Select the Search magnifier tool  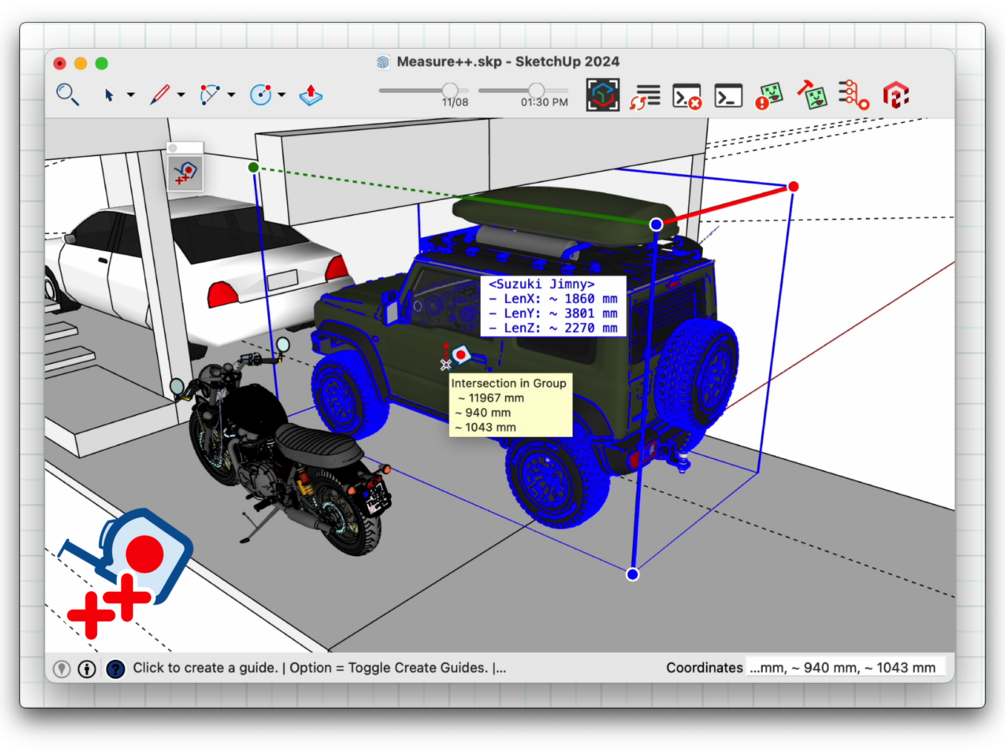tap(67, 95)
